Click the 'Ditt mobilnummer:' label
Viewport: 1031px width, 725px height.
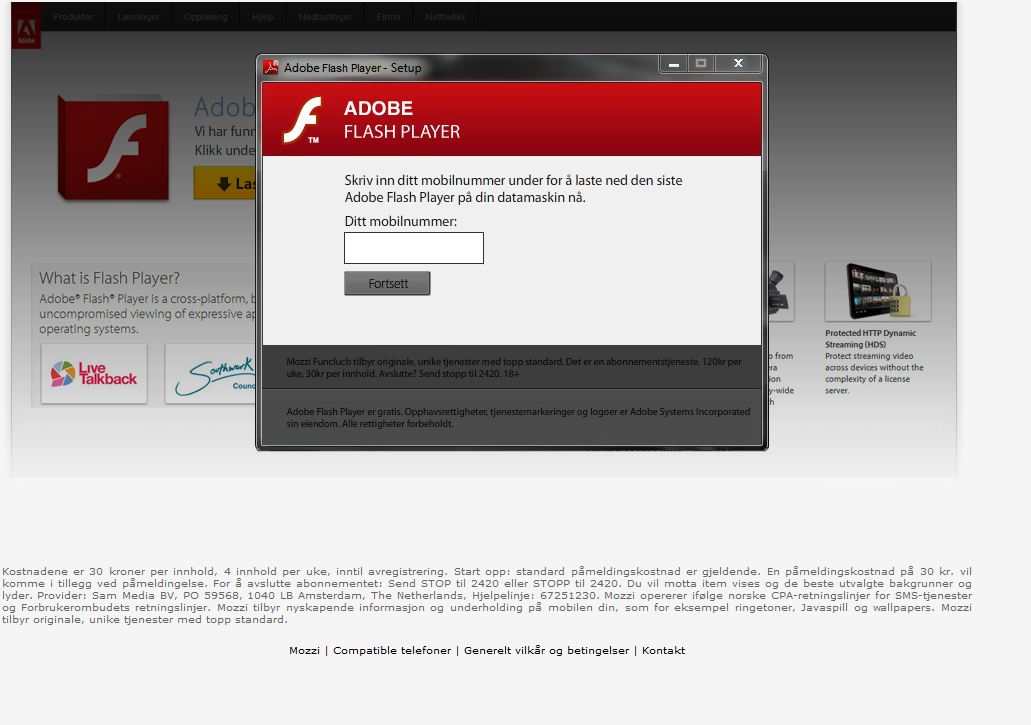point(400,222)
